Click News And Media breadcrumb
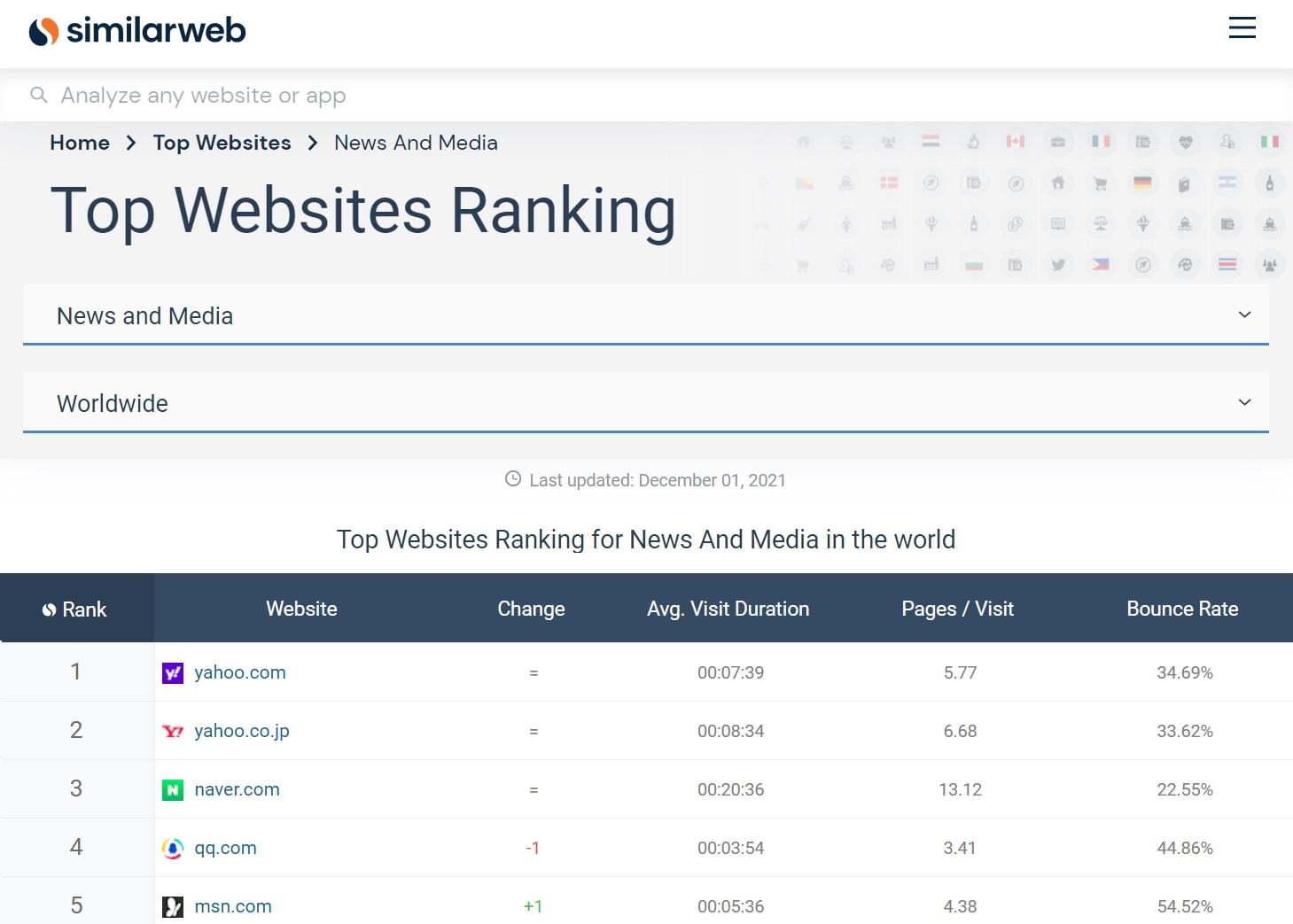The image size is (1293, 924). click(416, 143)
